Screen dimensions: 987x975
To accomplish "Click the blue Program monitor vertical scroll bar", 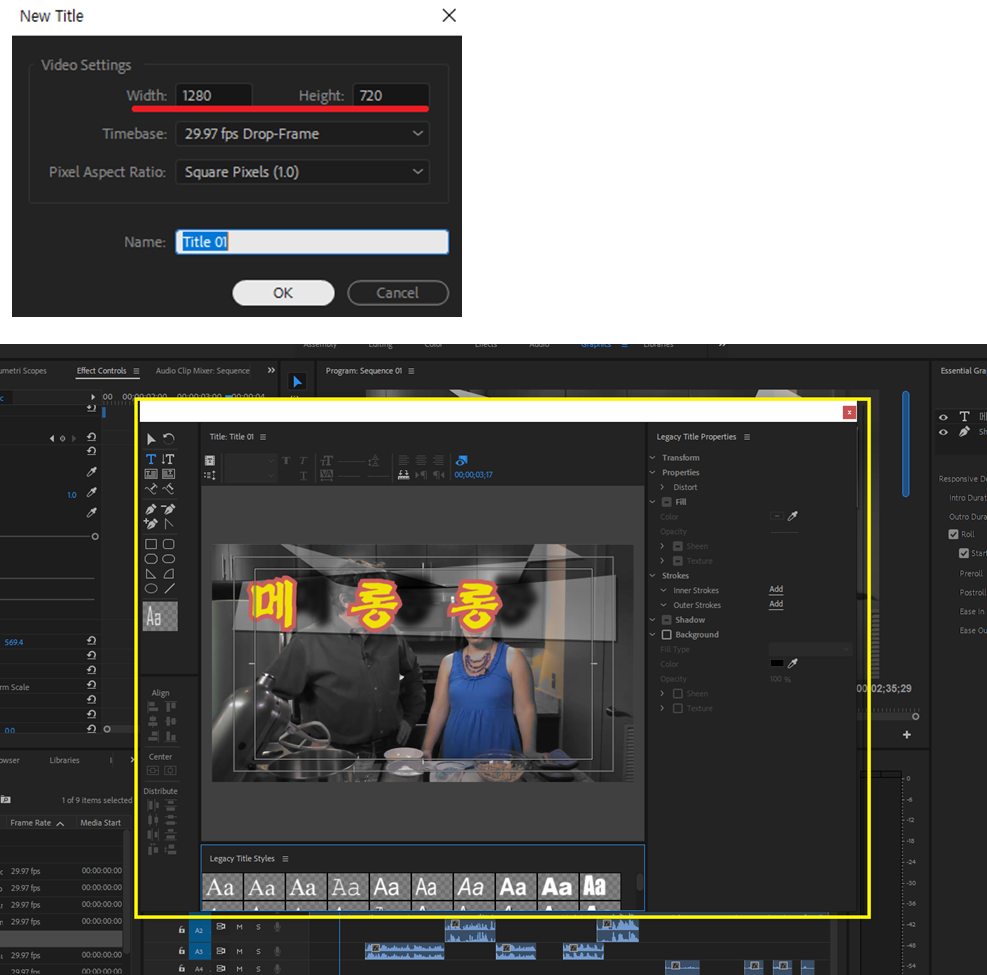I will point(906,444).
